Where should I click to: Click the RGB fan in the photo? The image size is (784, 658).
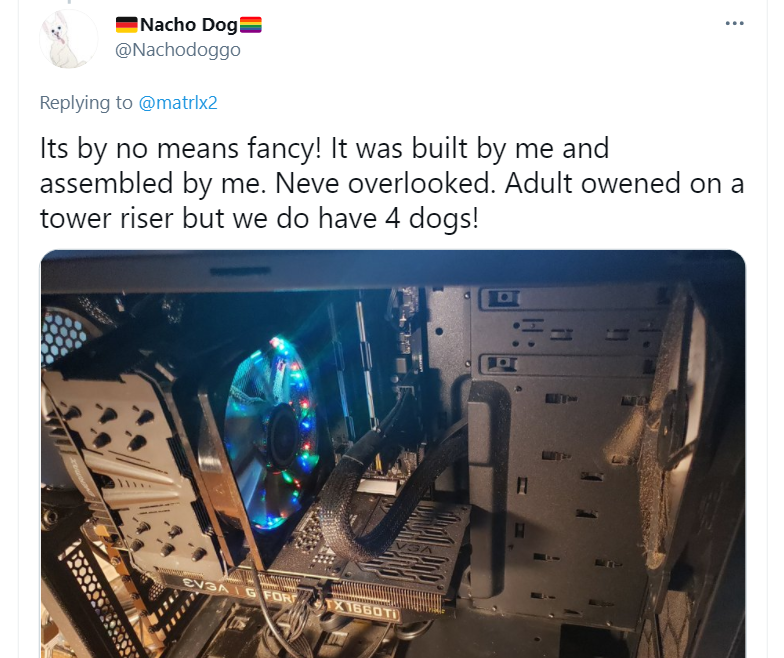[270, 432]
